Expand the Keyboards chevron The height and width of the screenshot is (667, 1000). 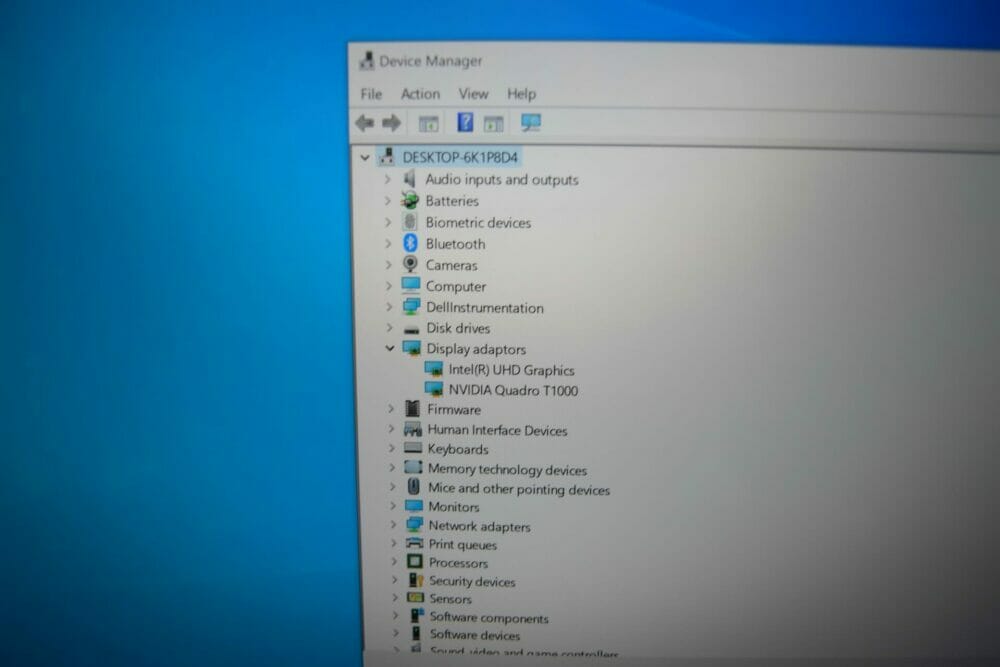click(392, 448)
